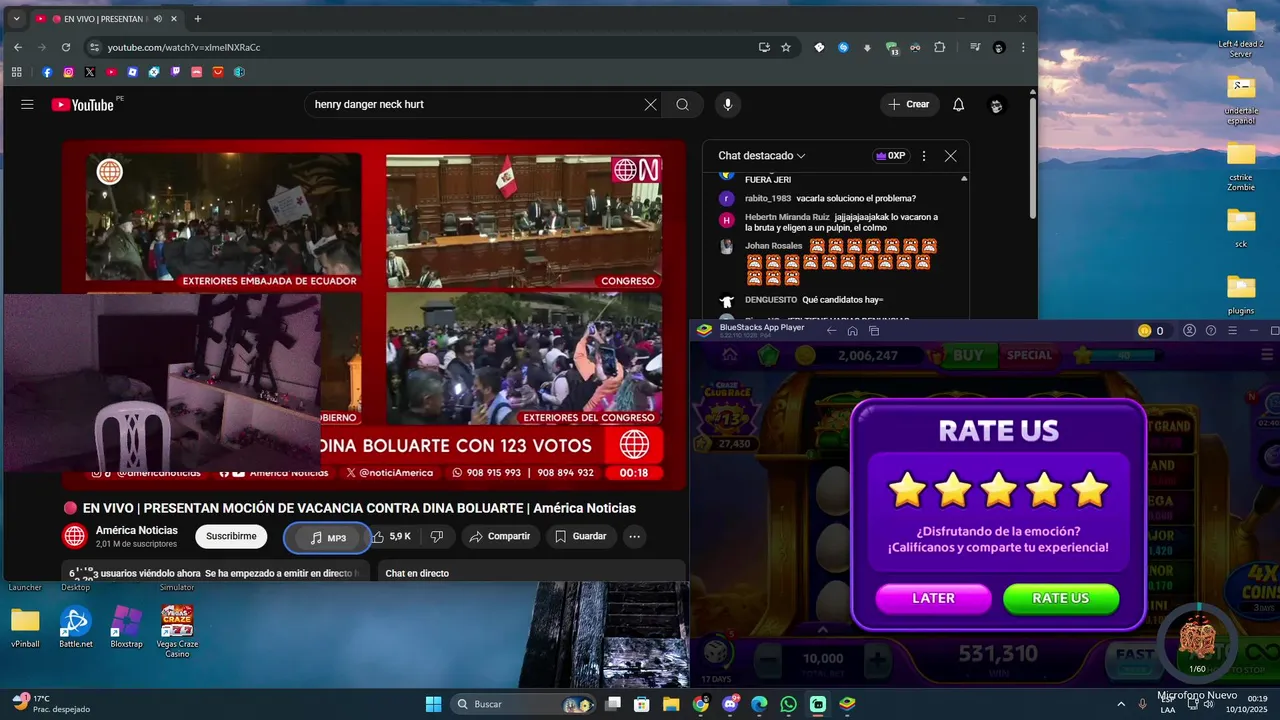Click the taskbar Buscar search box
Screen dimensions: 1280x720
(x=524, y=704)
